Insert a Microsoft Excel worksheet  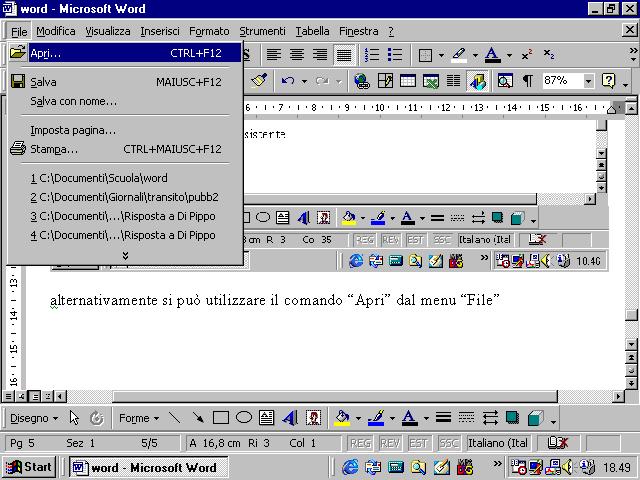(431, 81)
